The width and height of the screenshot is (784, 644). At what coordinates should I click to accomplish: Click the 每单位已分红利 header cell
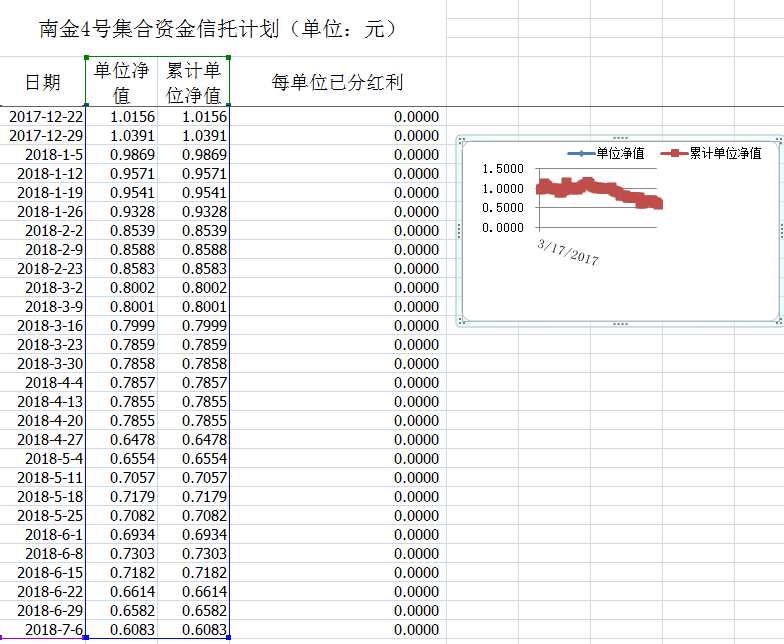click(337, 82)
